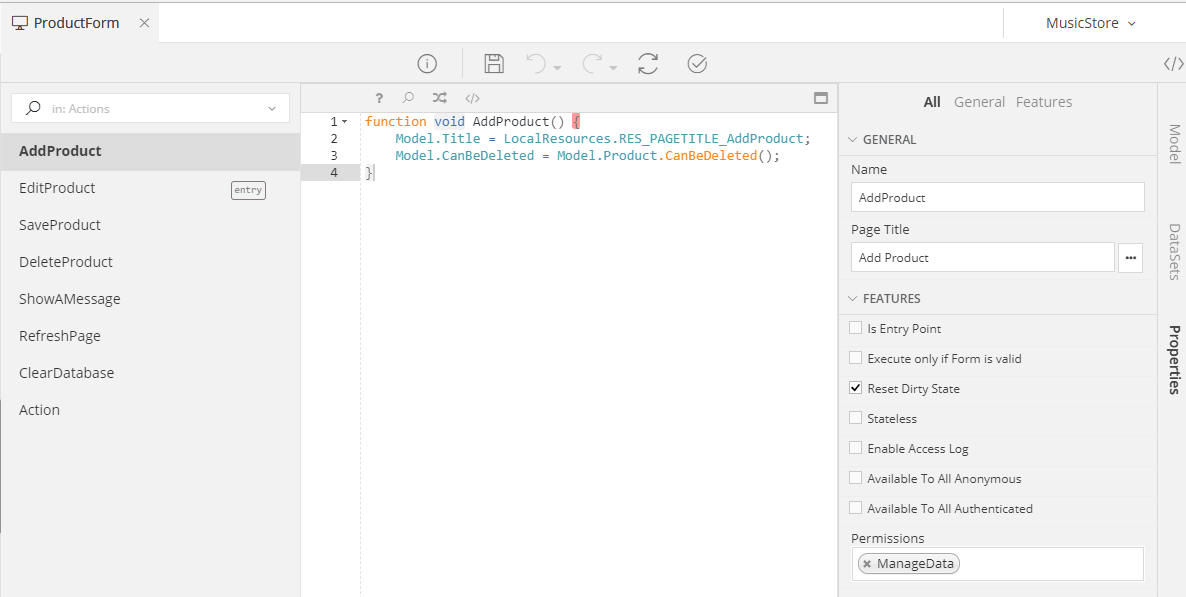Open the DataSets side tab
This screenshot has width=1186, height=597.
pos(1174,251)
